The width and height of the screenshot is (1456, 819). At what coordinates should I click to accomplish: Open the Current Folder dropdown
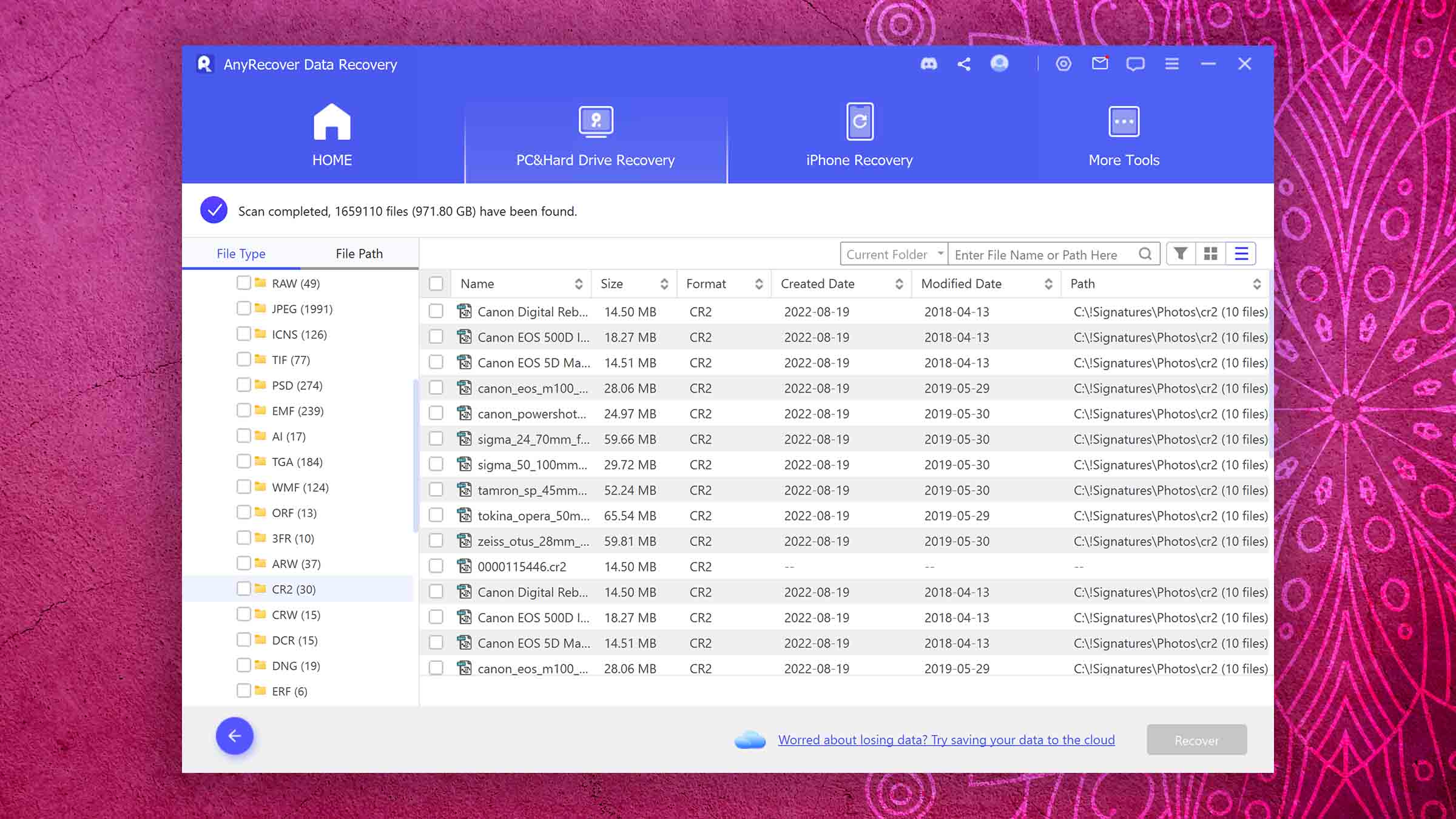click(x=894, y=254)
